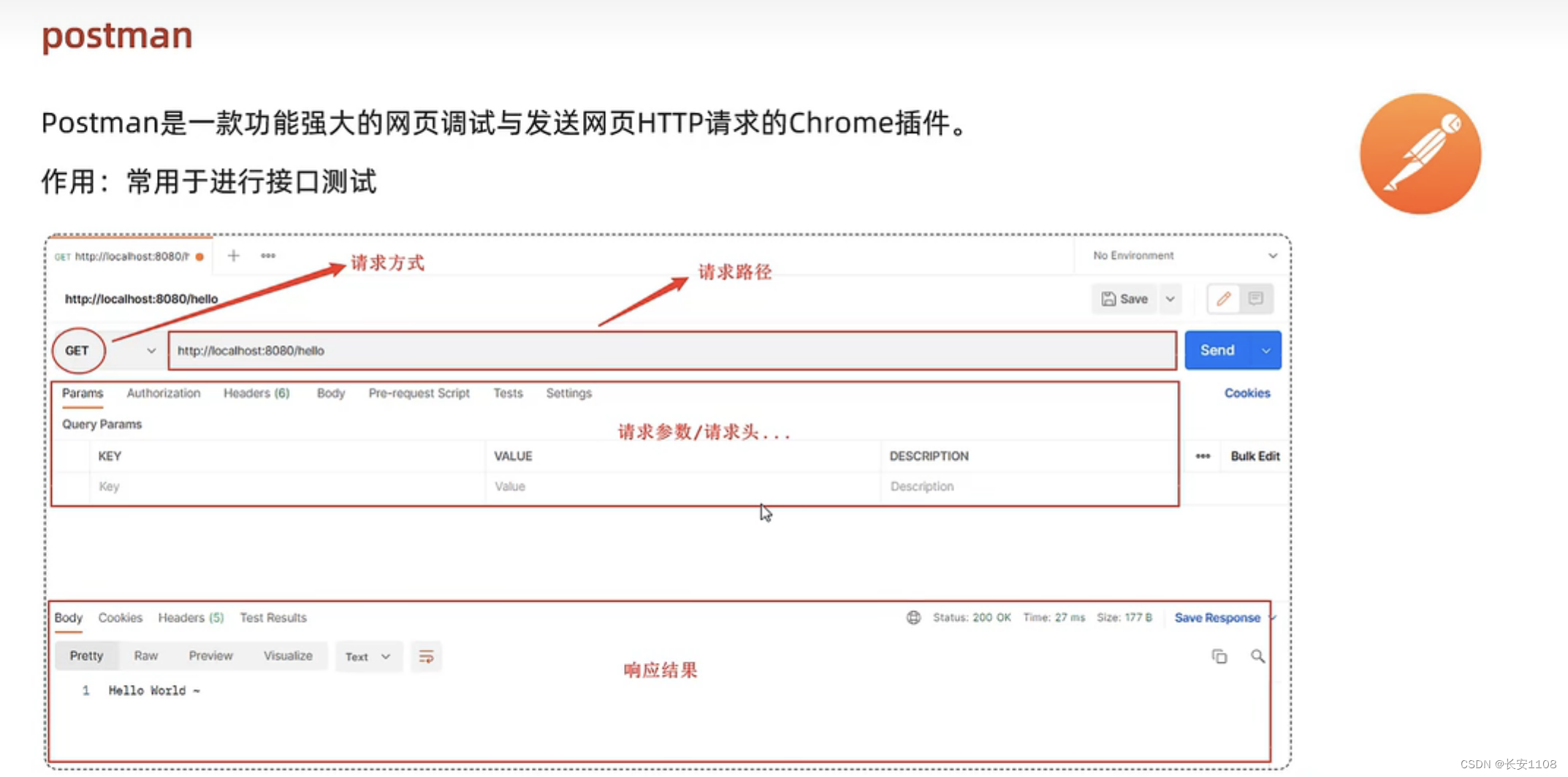Open the Text format dropdown

point(368,656)
